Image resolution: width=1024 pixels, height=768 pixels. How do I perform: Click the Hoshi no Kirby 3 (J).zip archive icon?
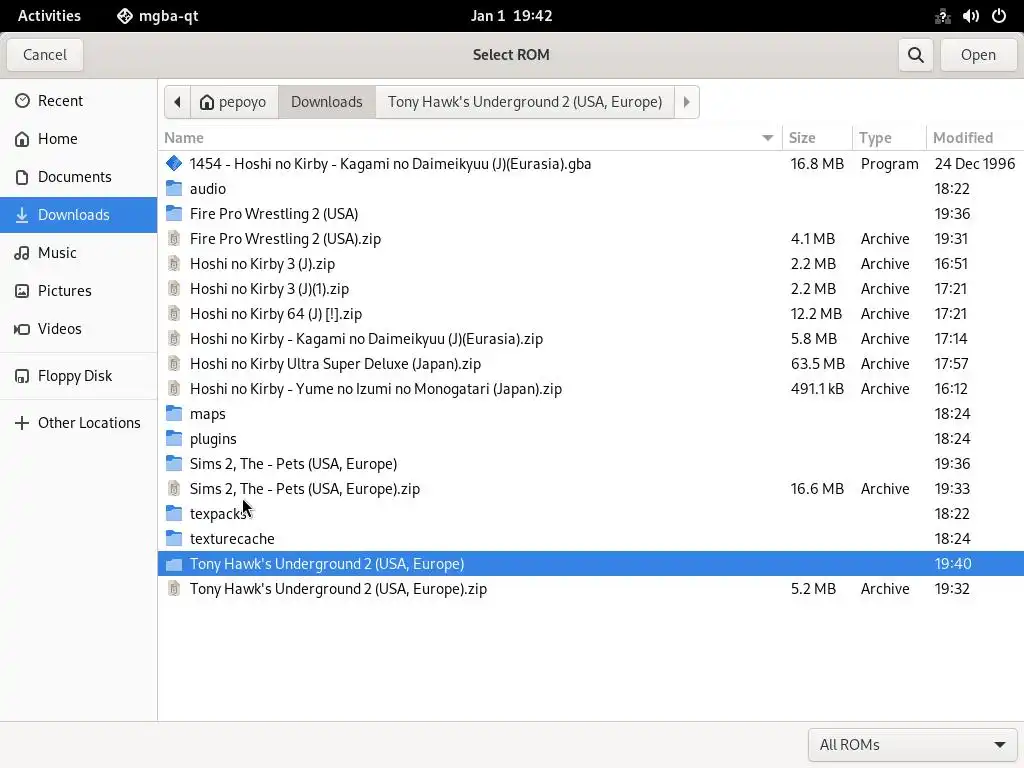pyautogui.click(x=174, y=264)
